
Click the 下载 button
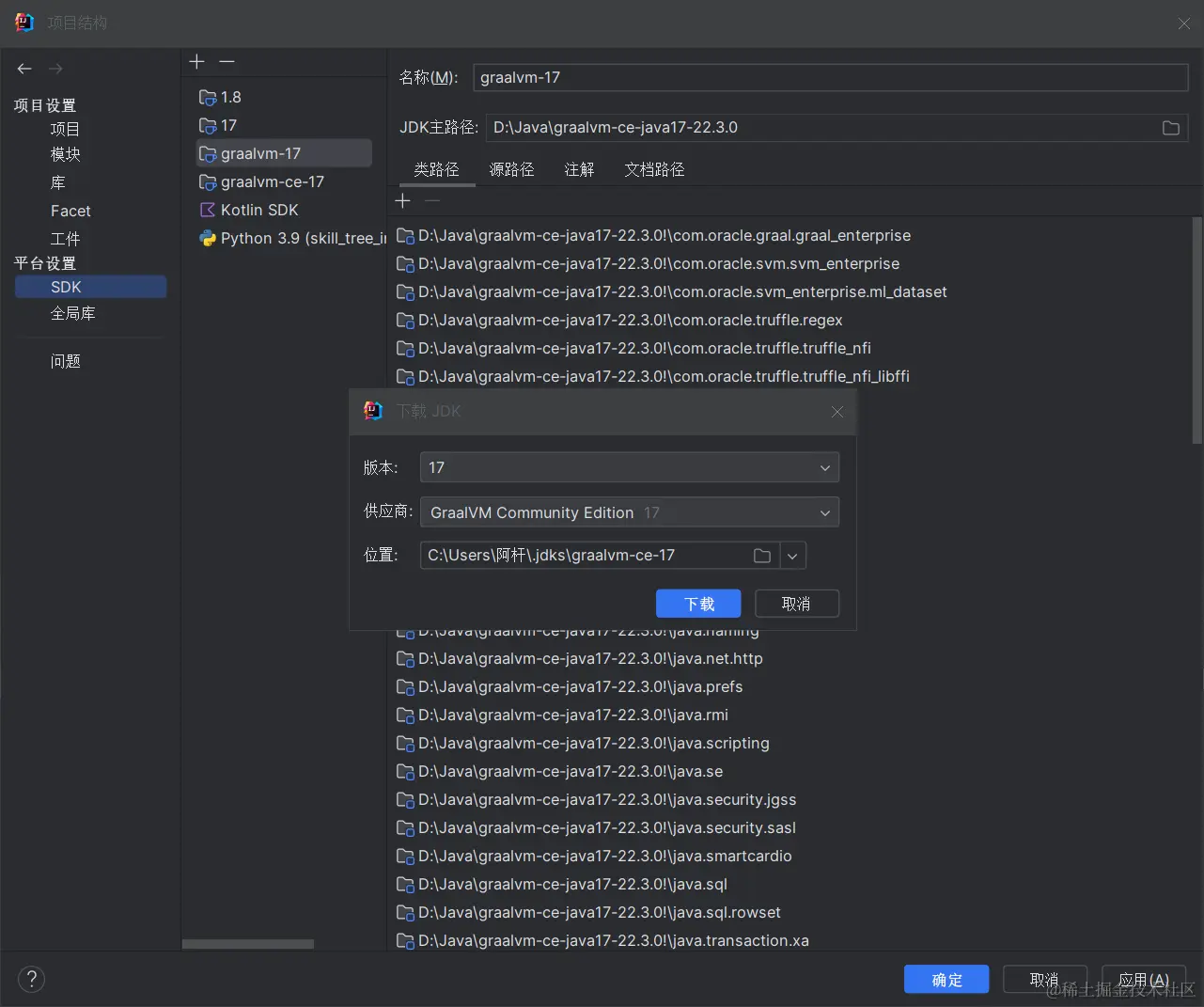pos(697,603)
